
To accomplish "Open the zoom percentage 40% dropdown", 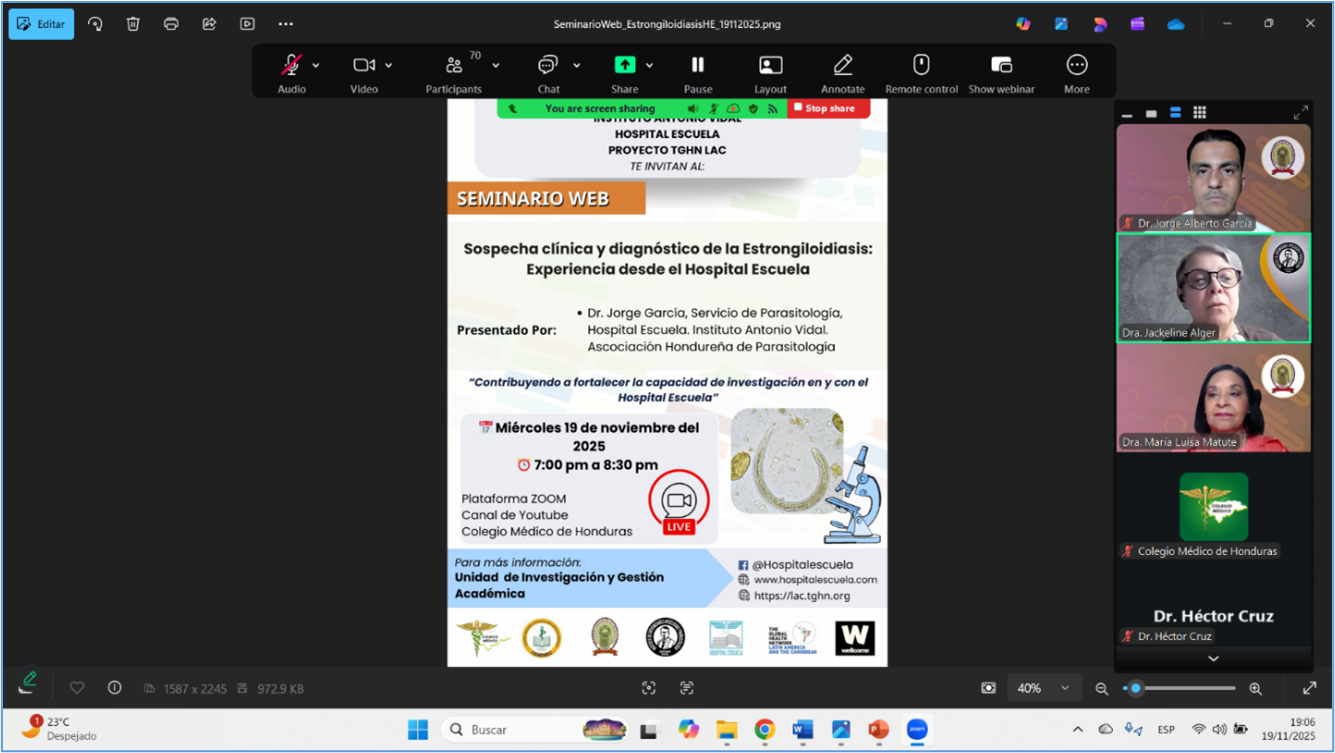I will (x=1043, y=688).
